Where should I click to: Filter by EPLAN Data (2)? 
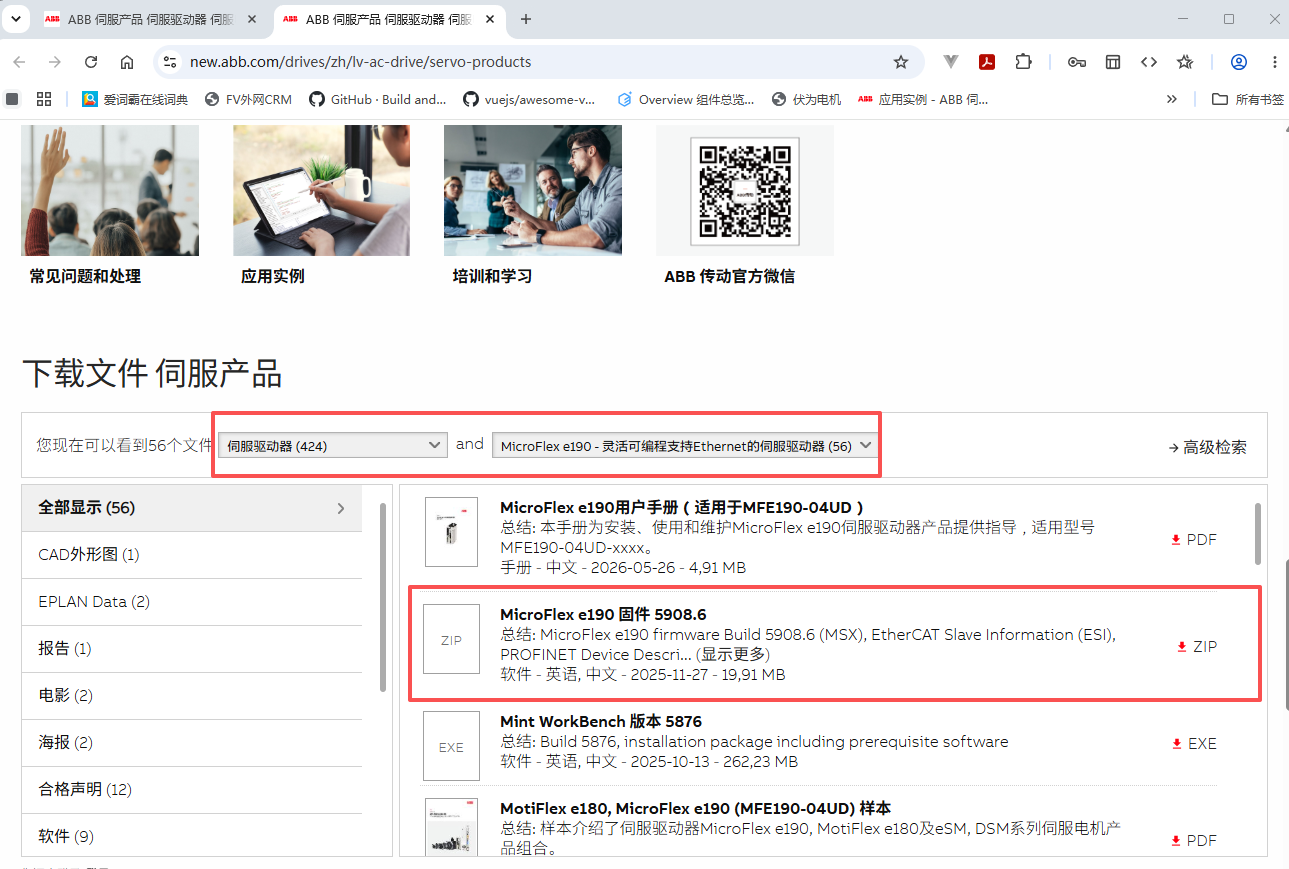point(192,602)
